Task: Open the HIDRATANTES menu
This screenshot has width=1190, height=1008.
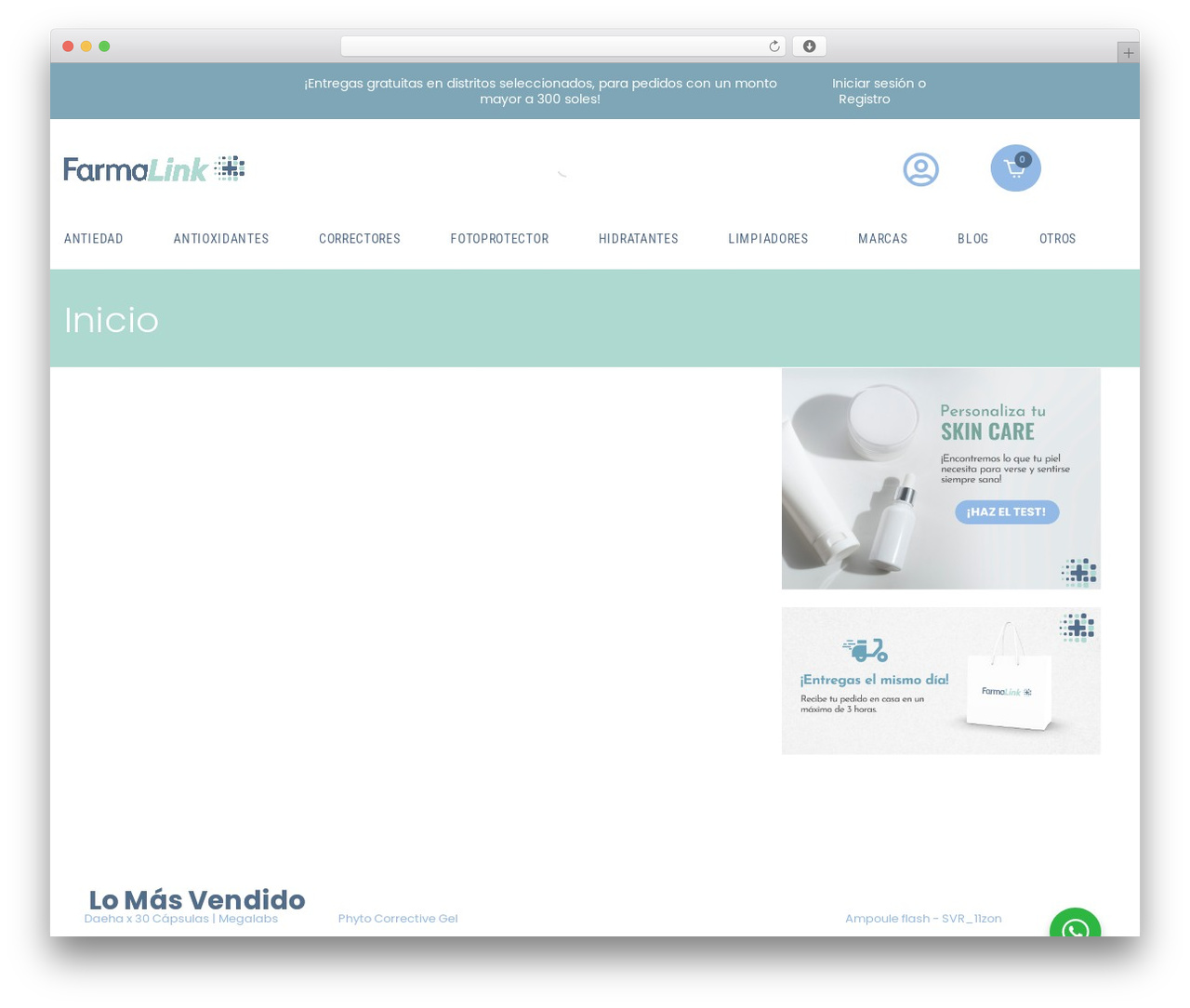Action: pos(639,239)
